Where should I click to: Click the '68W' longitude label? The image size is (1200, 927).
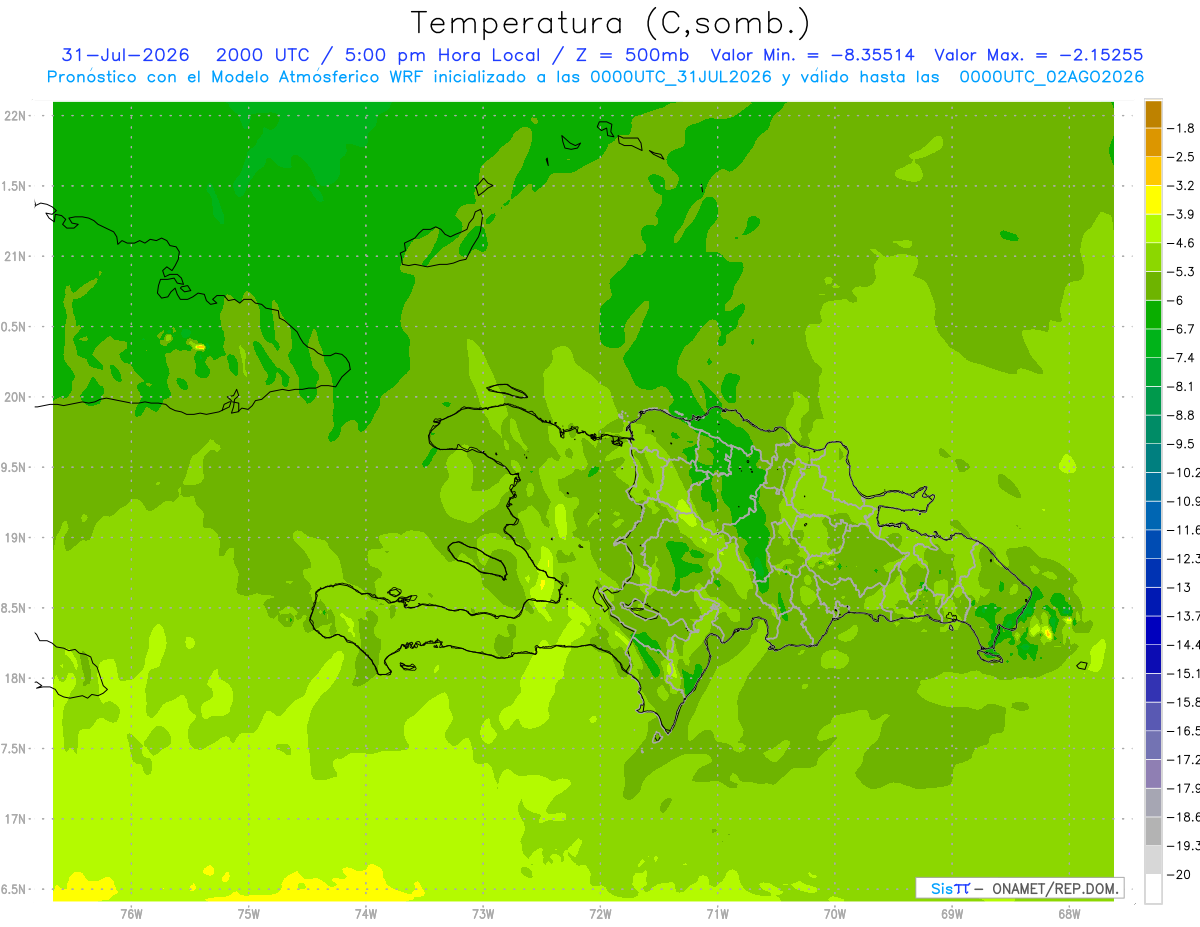click(1069, 913)
